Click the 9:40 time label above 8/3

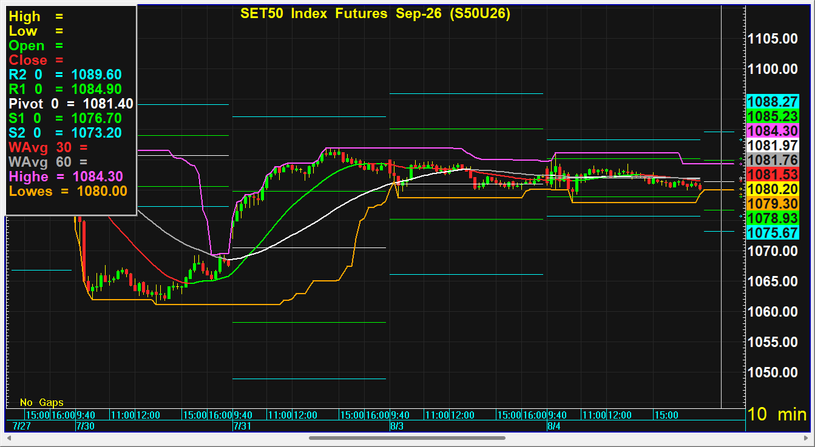click(x=400, y=415)
